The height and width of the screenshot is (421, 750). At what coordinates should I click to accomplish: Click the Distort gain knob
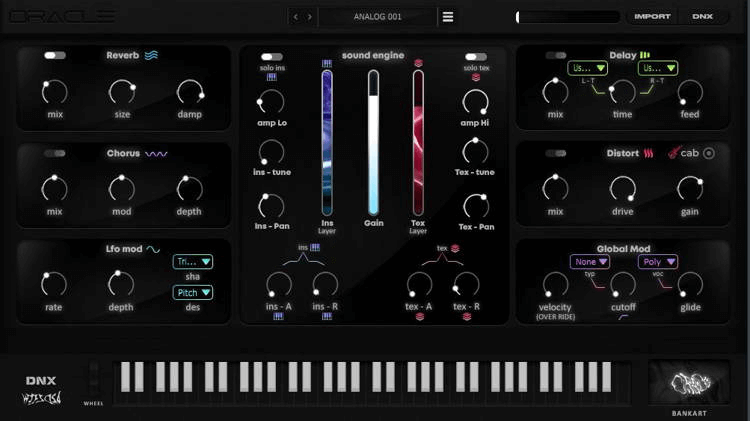(690, 189)
